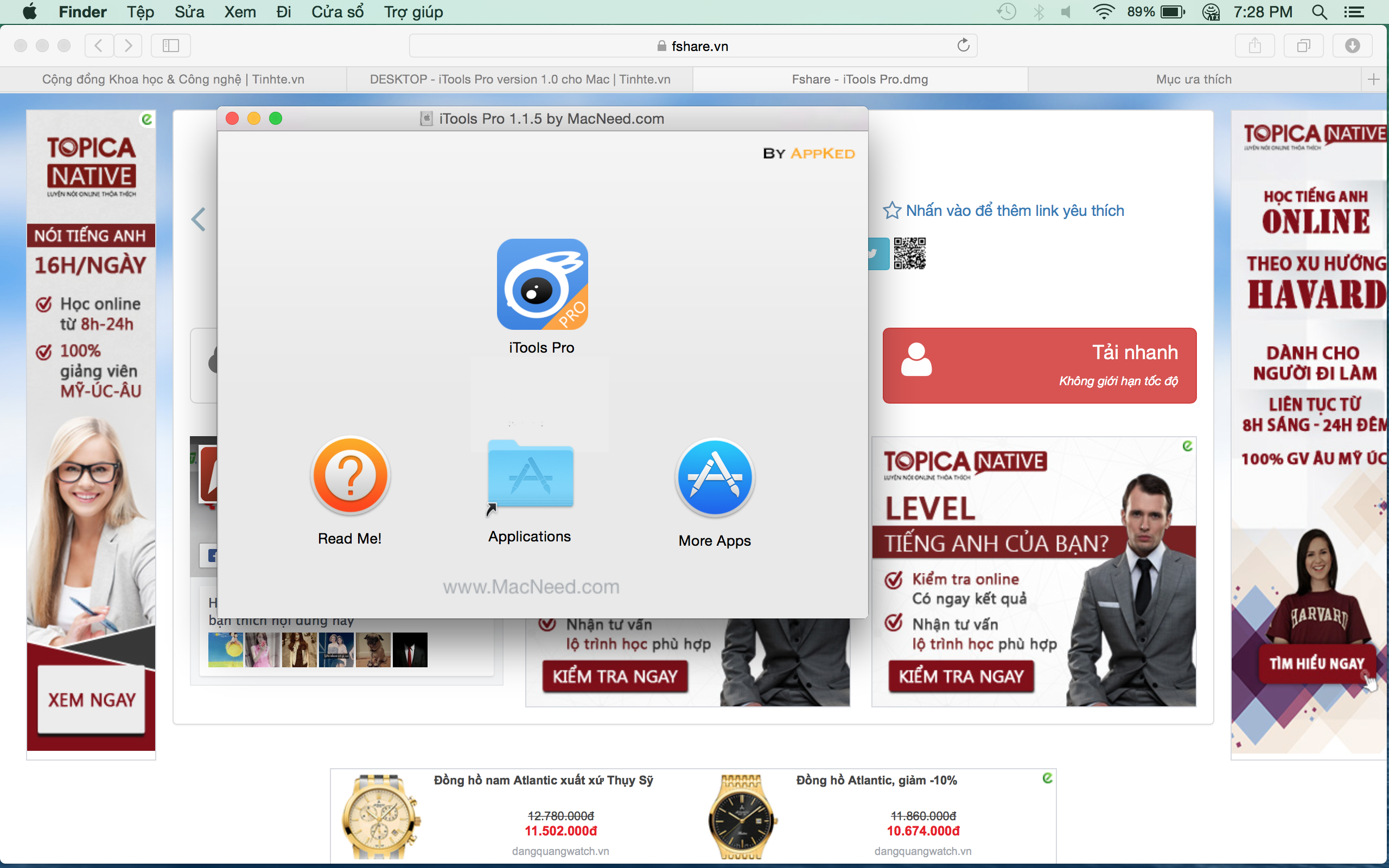The image size is (1389, 868).
Task: Open the Trợ giúp menu
Action: tap(413, 12)
